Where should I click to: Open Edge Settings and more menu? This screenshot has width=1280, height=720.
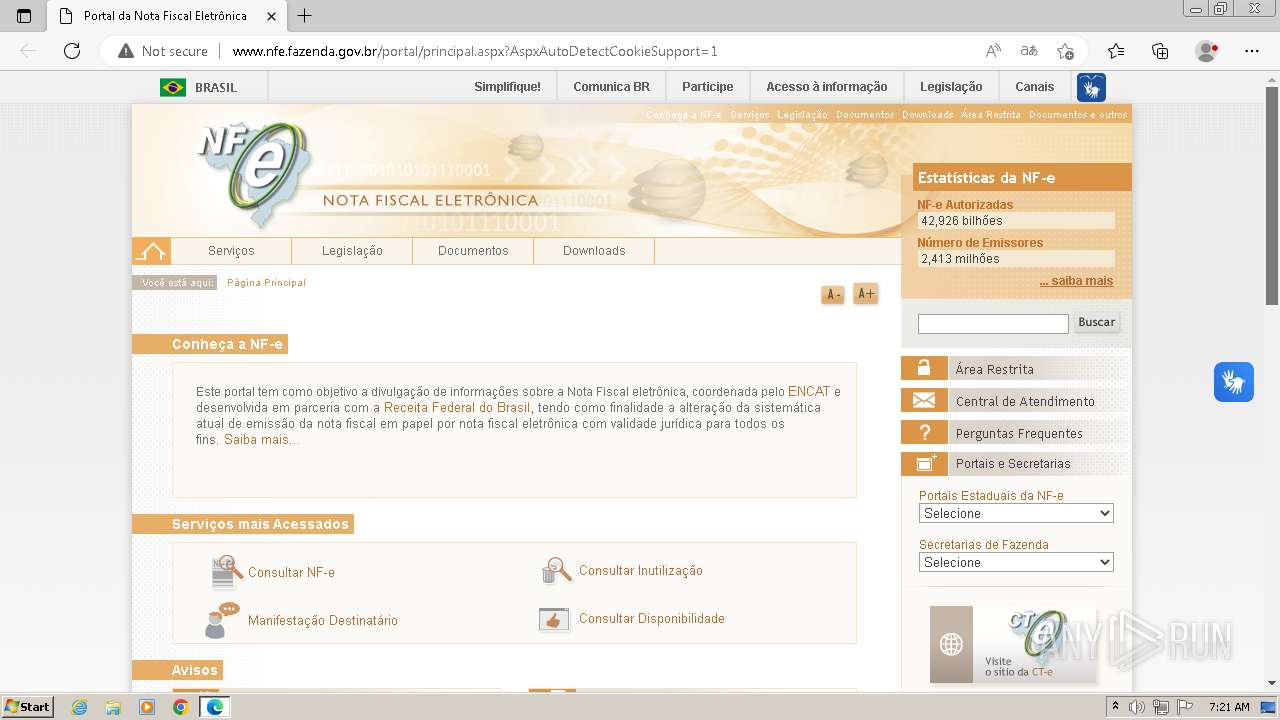(x=1252, y=51)
